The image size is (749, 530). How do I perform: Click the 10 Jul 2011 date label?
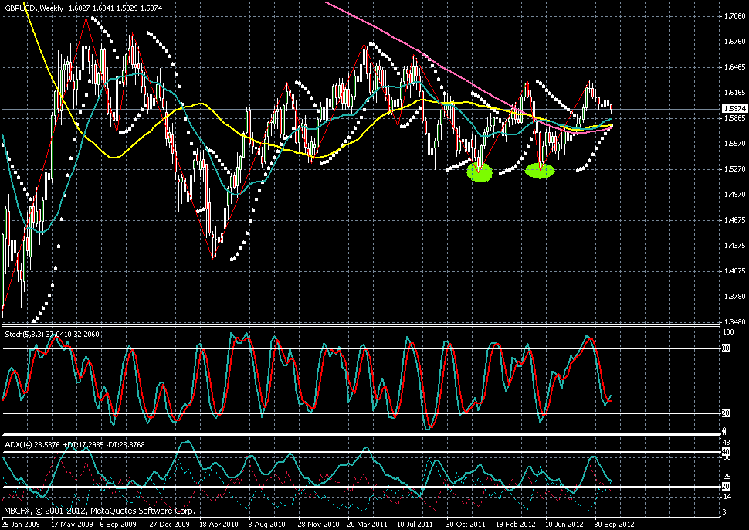pos(415,524)
